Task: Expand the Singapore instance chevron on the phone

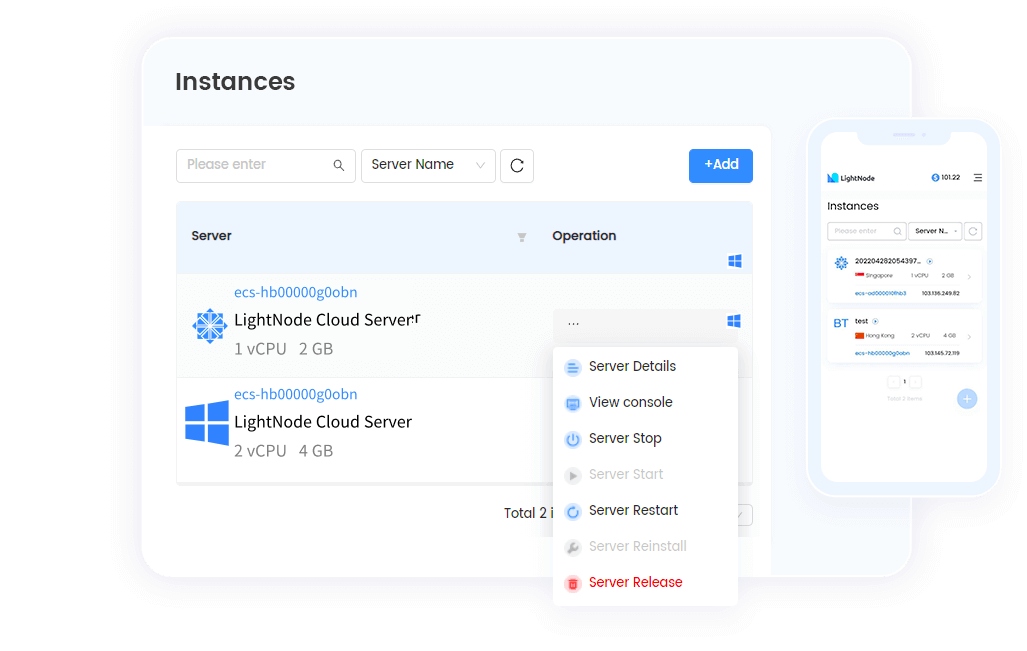Action: [x=969, y=277]
